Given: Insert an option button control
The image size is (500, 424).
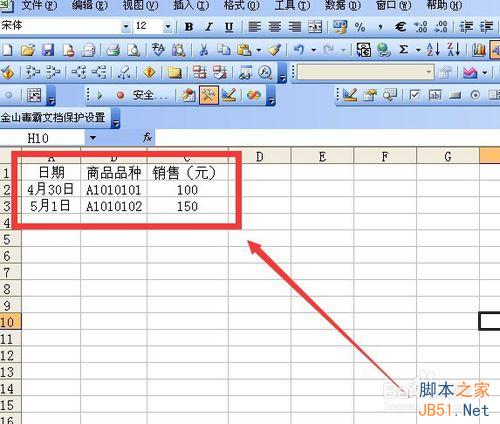Looking at the screenshot, I should pyautogui.click(x=475, y=95).
